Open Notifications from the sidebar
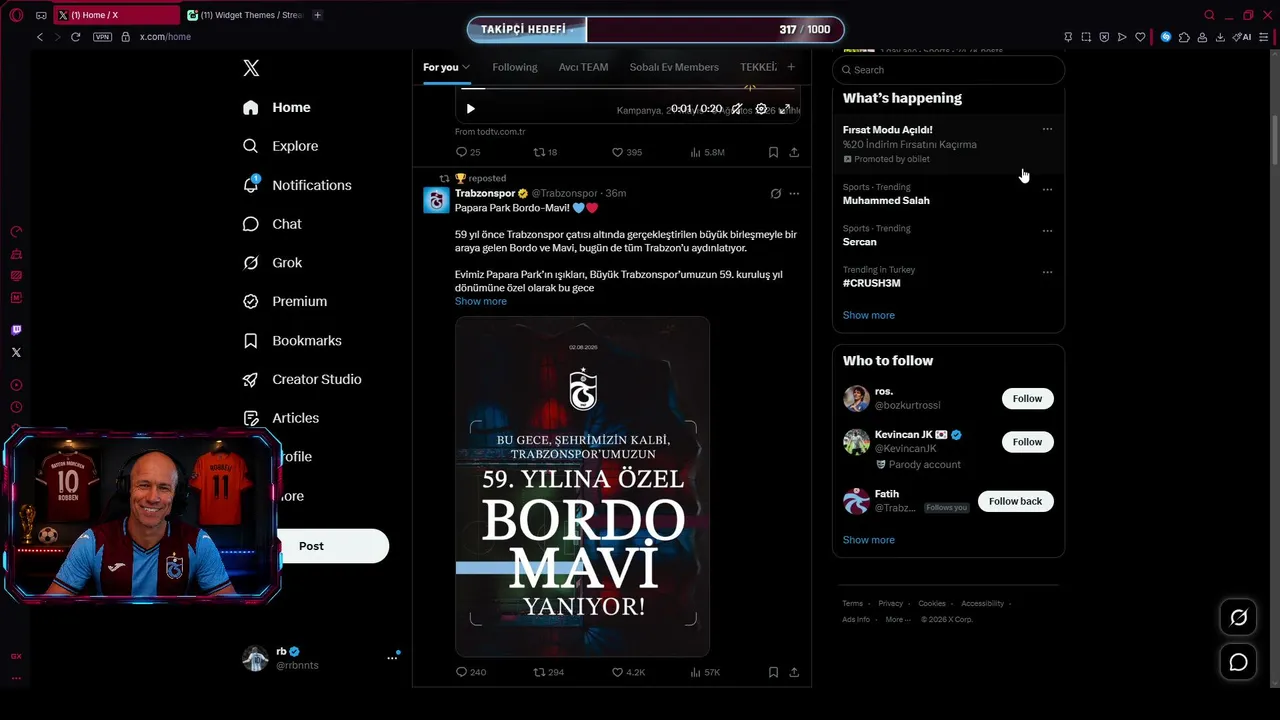The image size is (1280, 720). (x=297, y=185)
